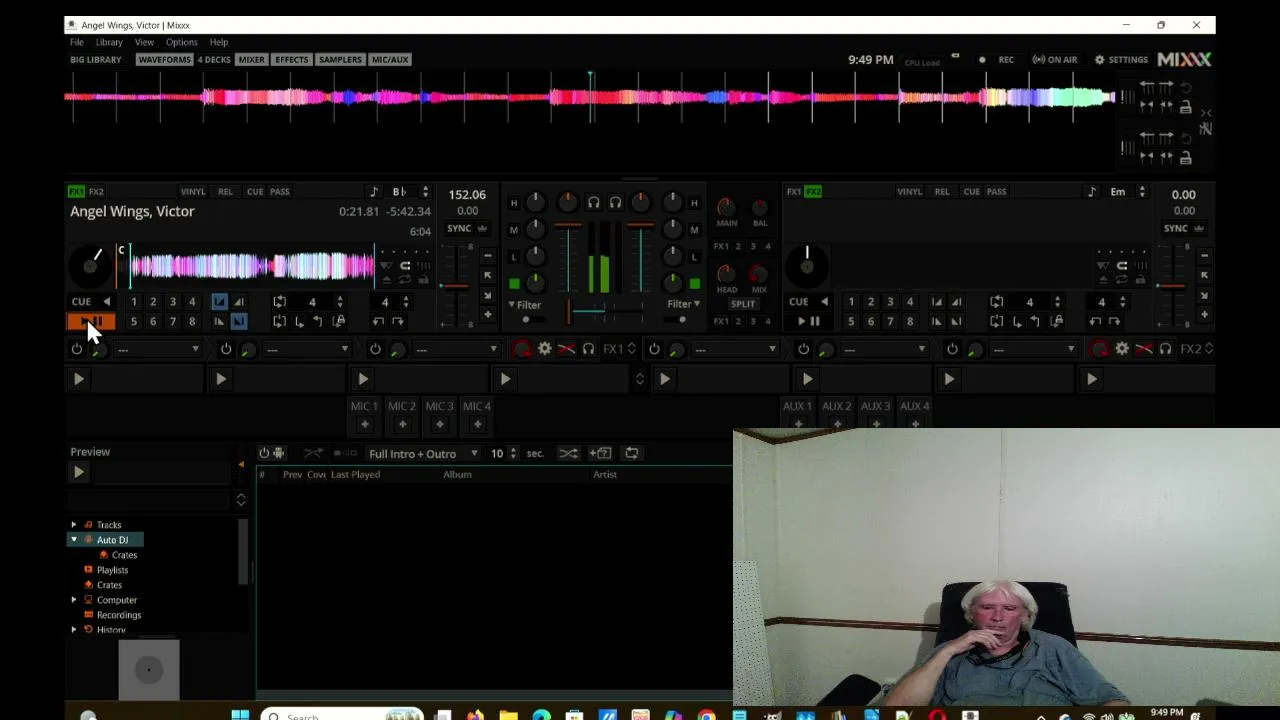Click the deck 2 musical key note icon

pyautogui.click(x=1092, y=192)
